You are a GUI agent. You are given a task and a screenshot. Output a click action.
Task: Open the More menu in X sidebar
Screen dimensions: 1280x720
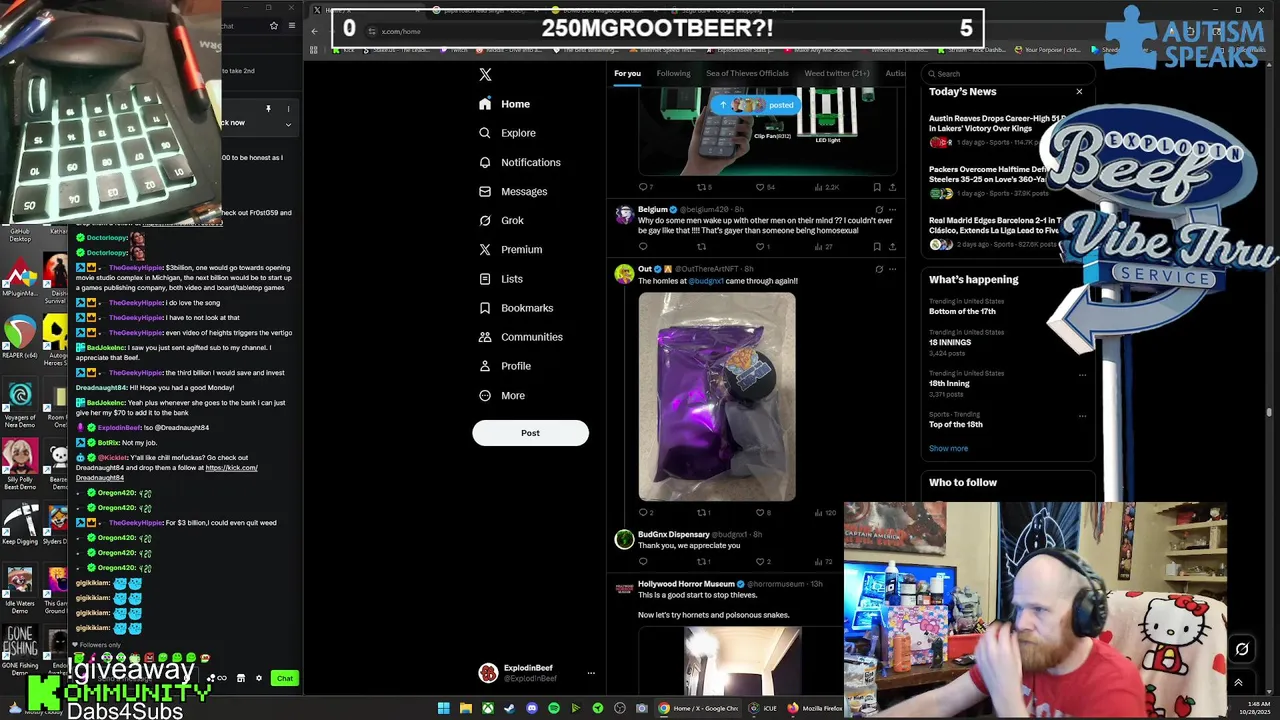pos(501,395)
